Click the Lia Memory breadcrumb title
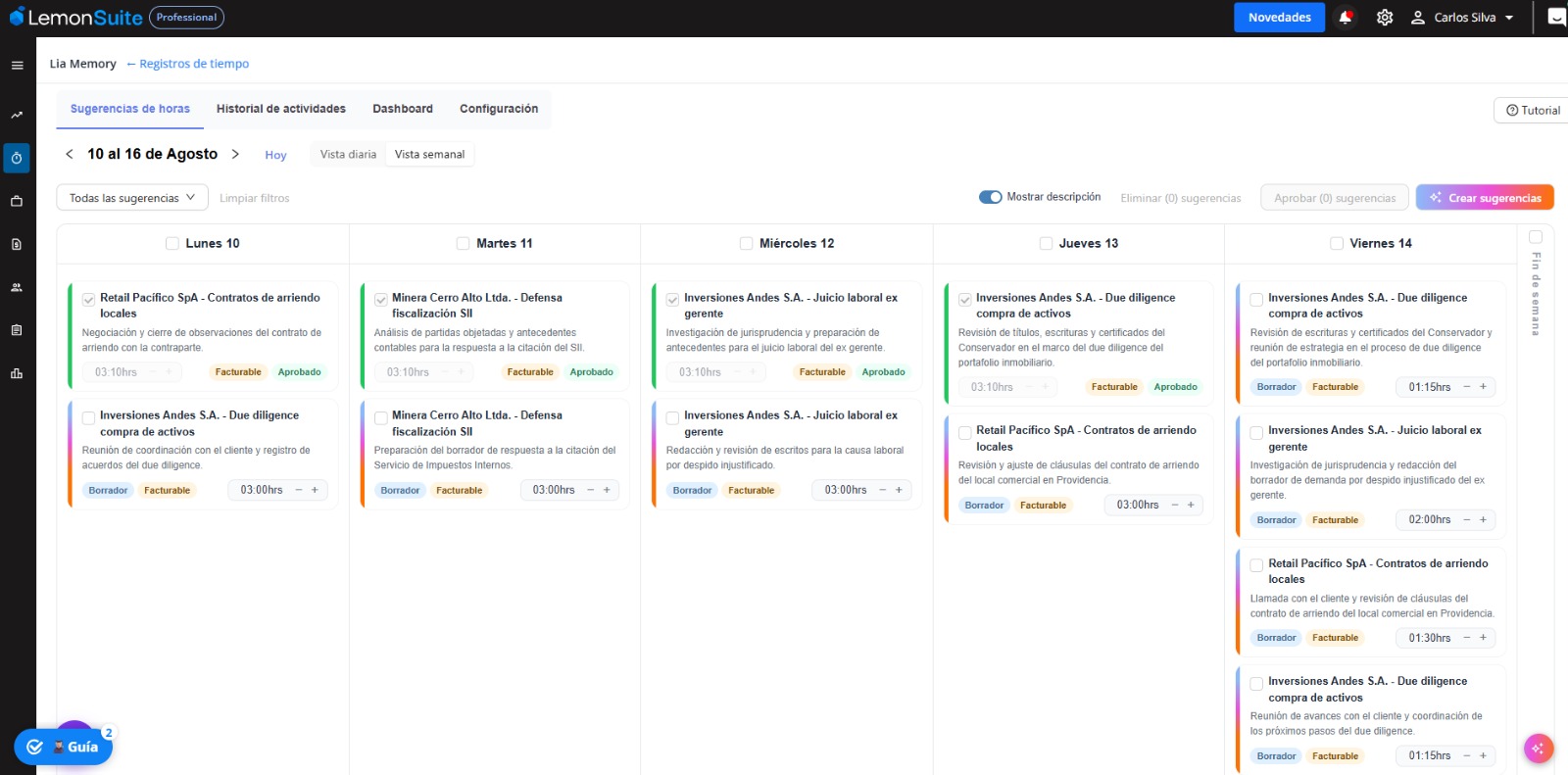 [x=83, y=64]
